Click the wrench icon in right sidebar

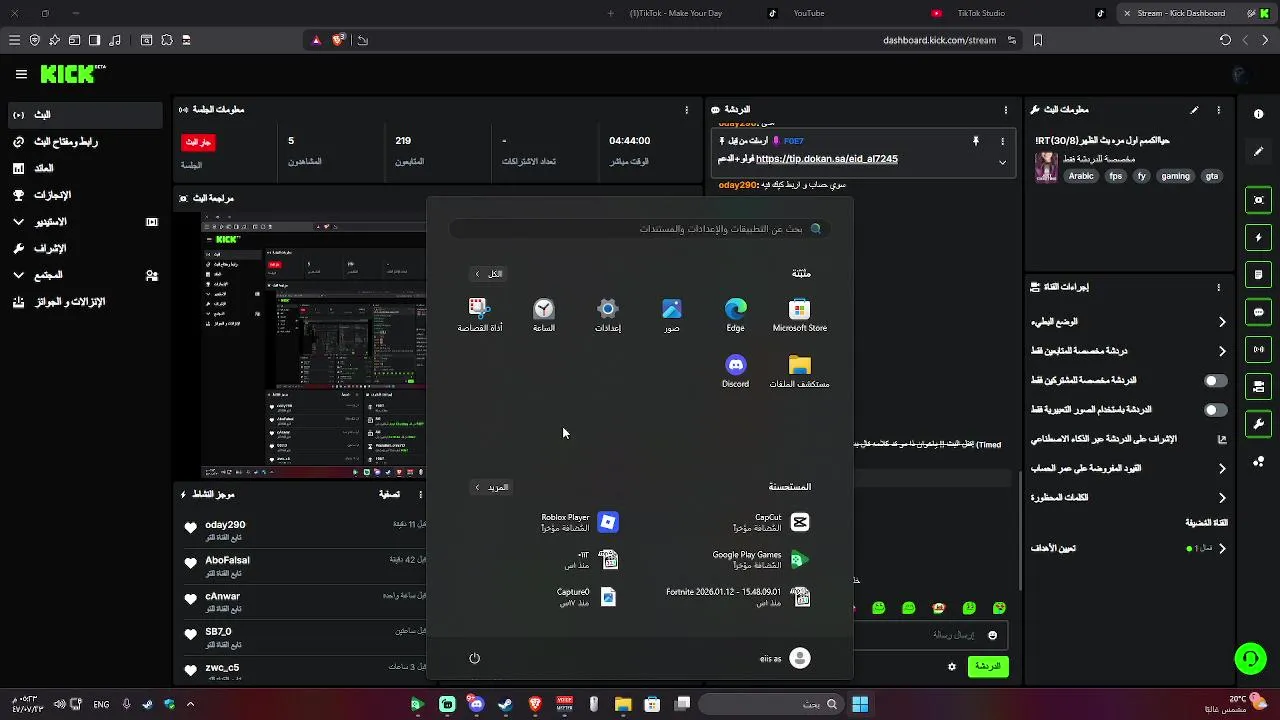(x=1259, y=424)
